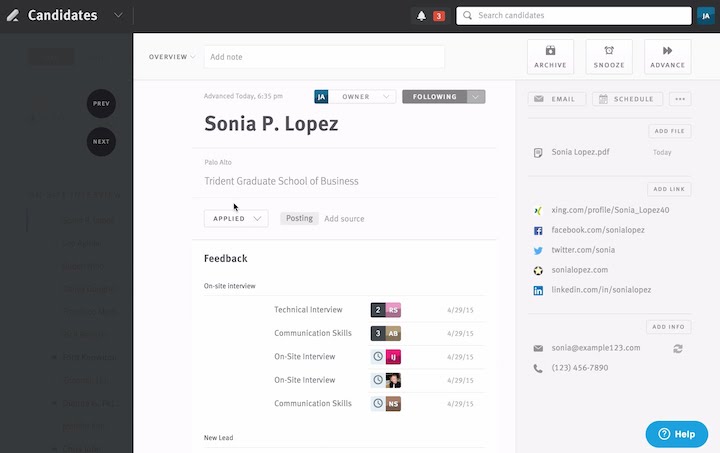
Task: Click the Schedule button
Action: pyautogui.click(x=627, y=99)
